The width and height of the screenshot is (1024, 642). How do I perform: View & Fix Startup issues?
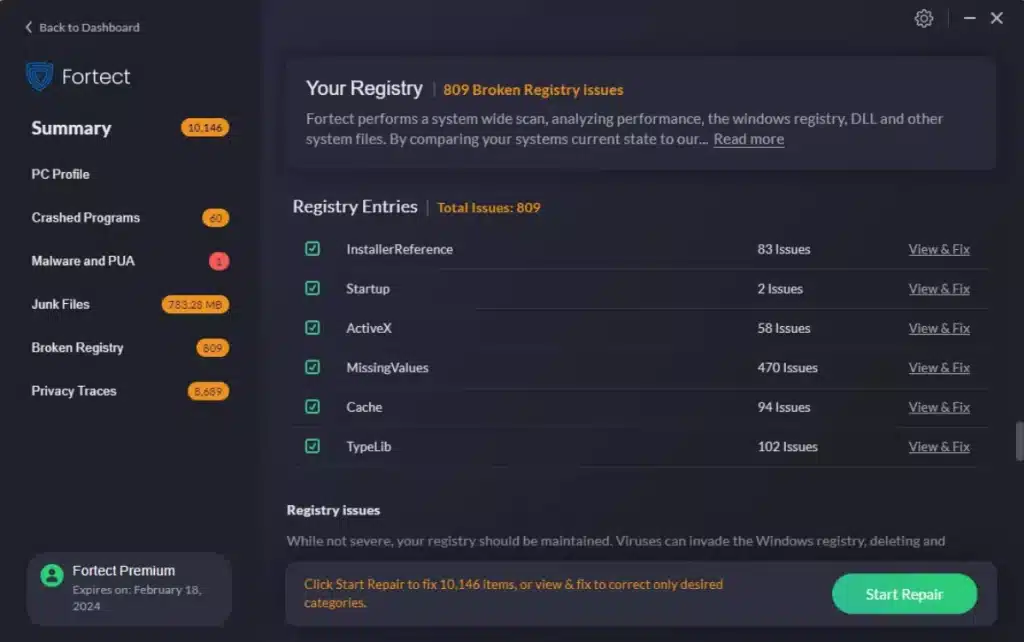(938, 289)
